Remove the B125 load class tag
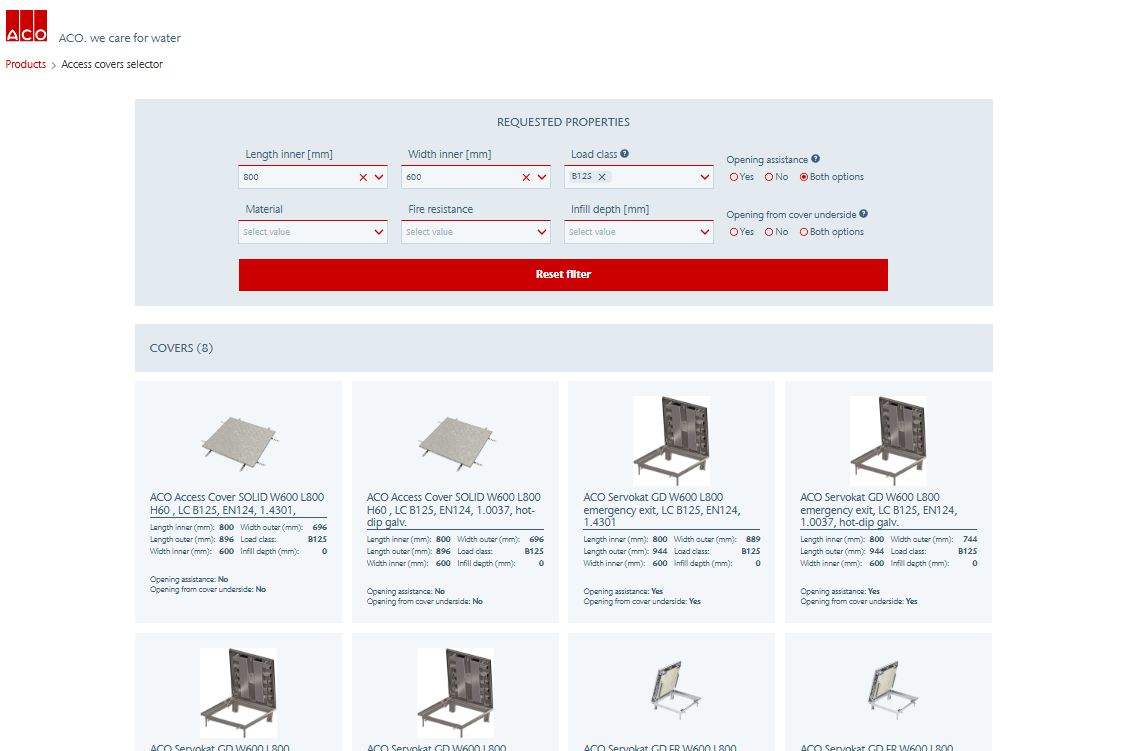1141x751 pixels. [602, 177]
